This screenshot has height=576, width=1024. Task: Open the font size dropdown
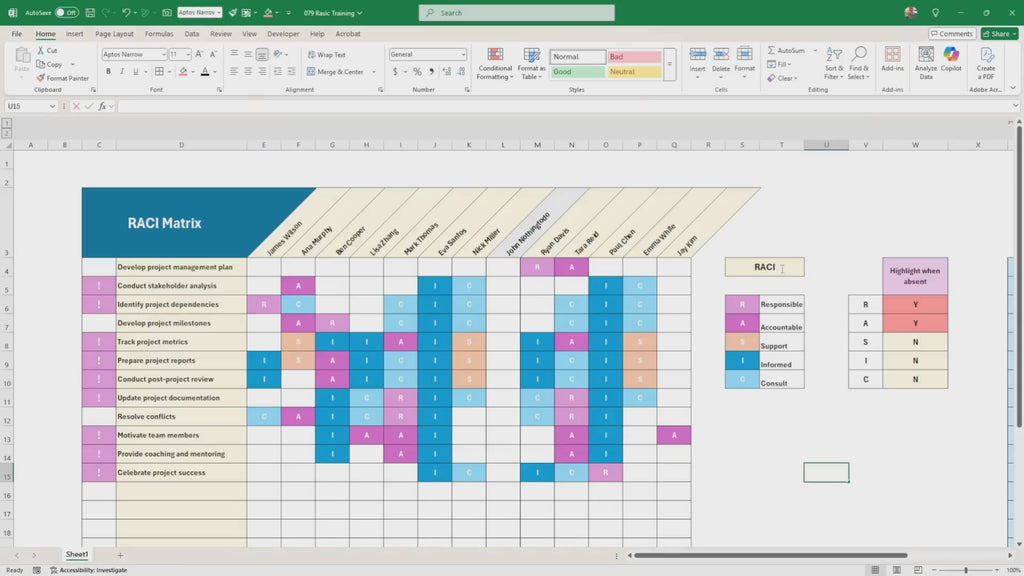188,55
